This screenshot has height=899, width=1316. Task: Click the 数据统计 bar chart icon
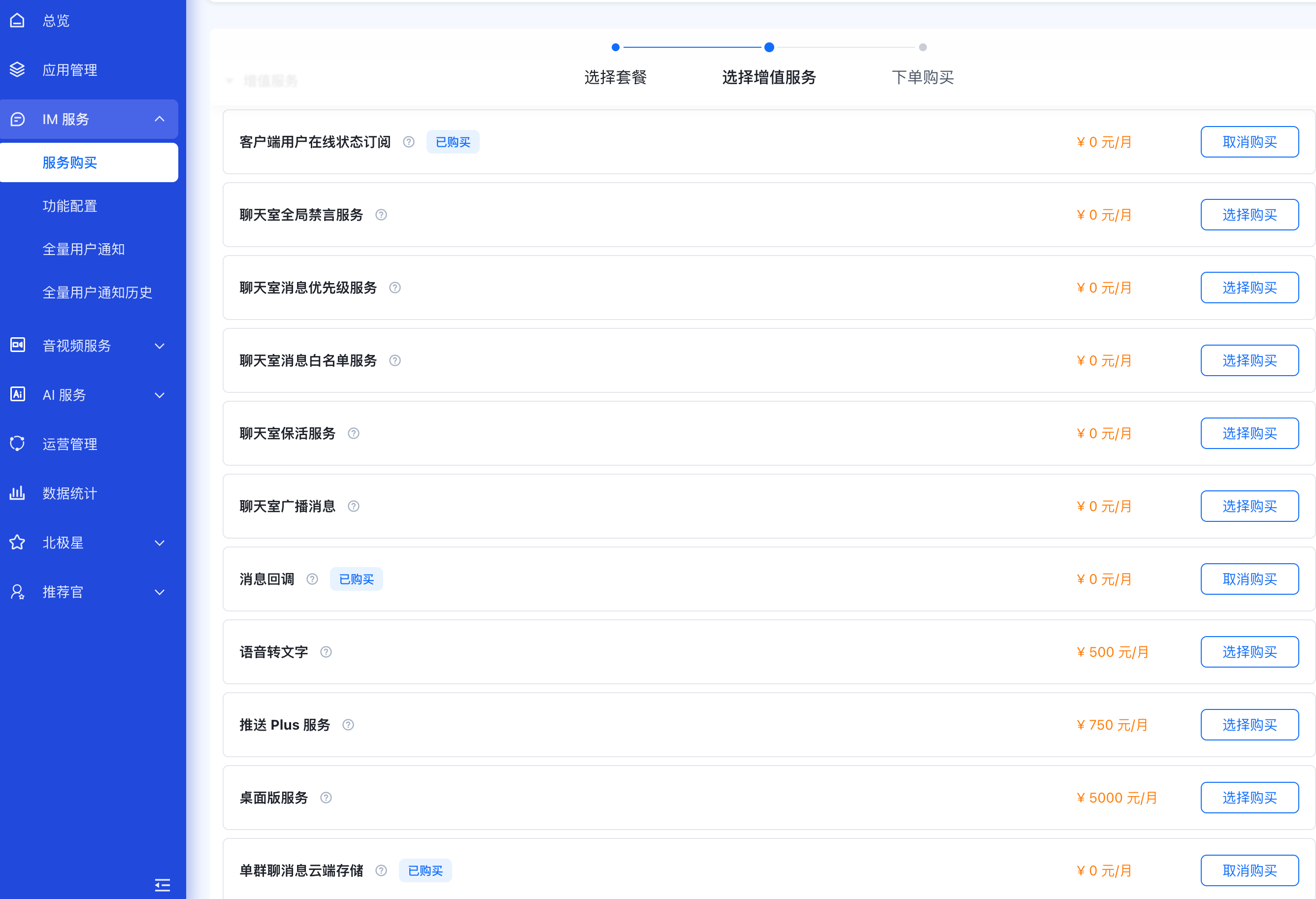[x=18, y=492]
